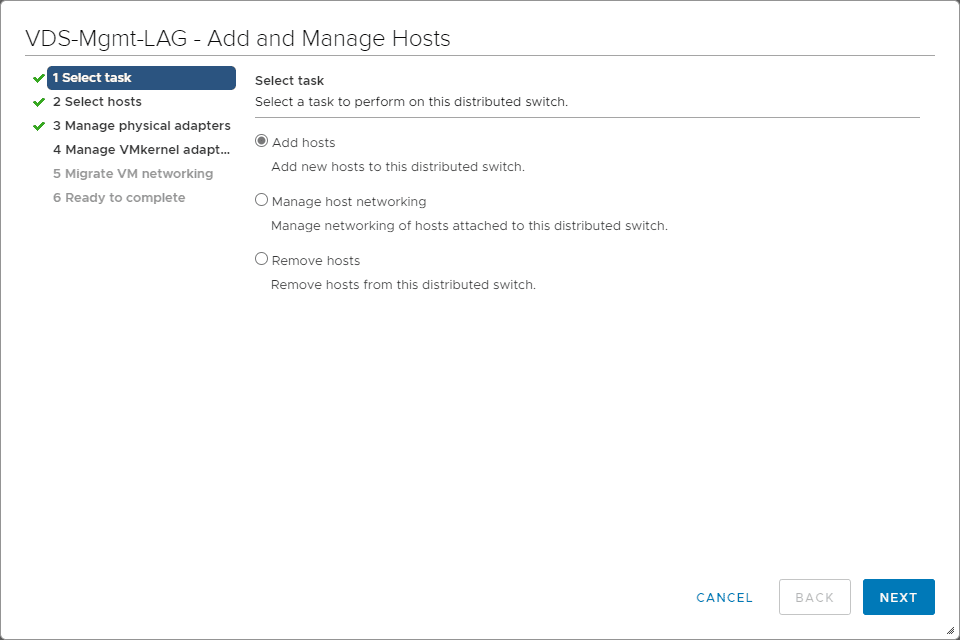Click step 6 Ready to complete
Viewport: 960px width, 640px height.
pos(118,198)
